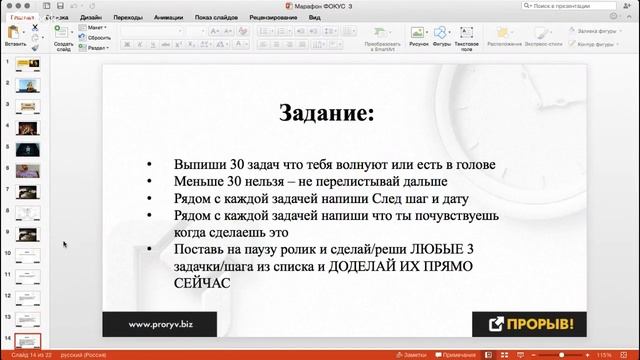Open the Переходы tab
The image size is (640, 360).
tap(128, 18)
